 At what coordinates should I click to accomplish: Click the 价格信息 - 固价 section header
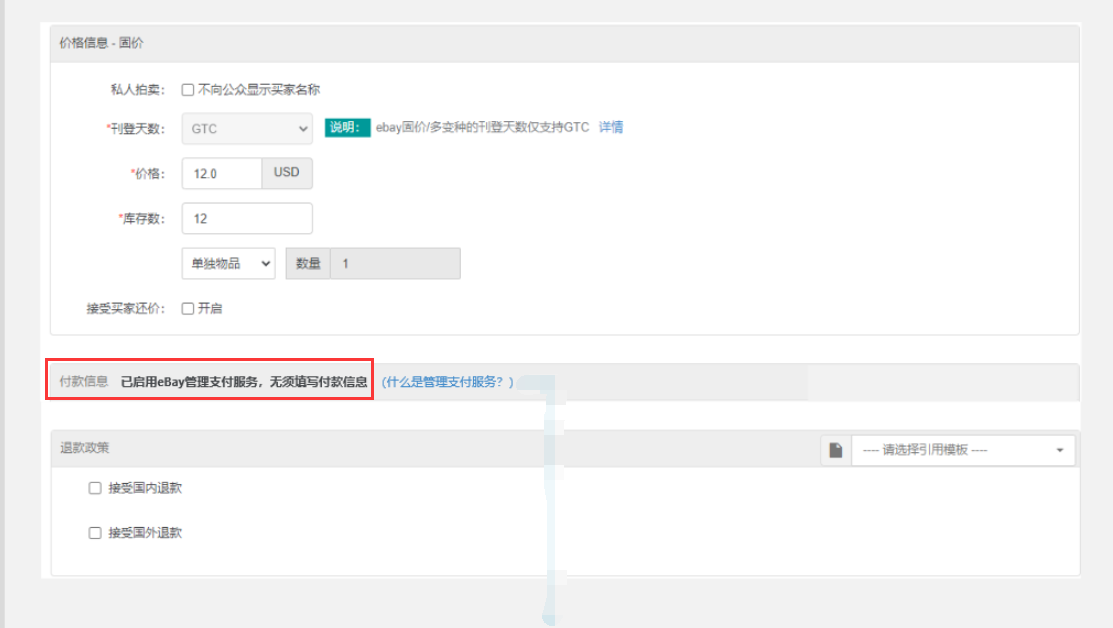(x=101, y=42)
